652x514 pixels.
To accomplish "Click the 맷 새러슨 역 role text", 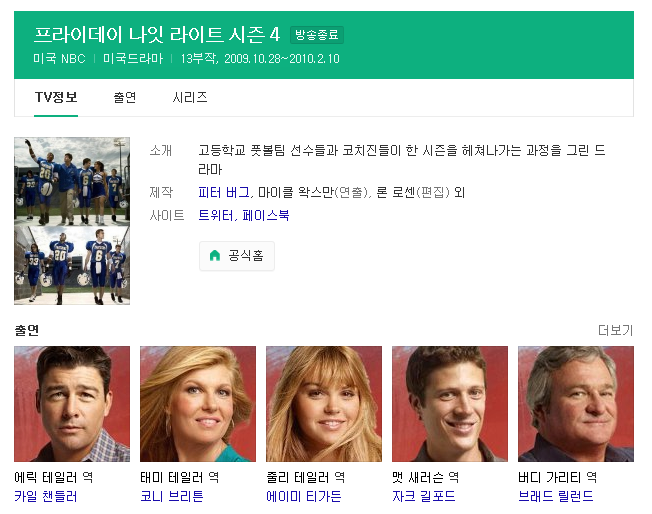I will (x=425, y=477).
